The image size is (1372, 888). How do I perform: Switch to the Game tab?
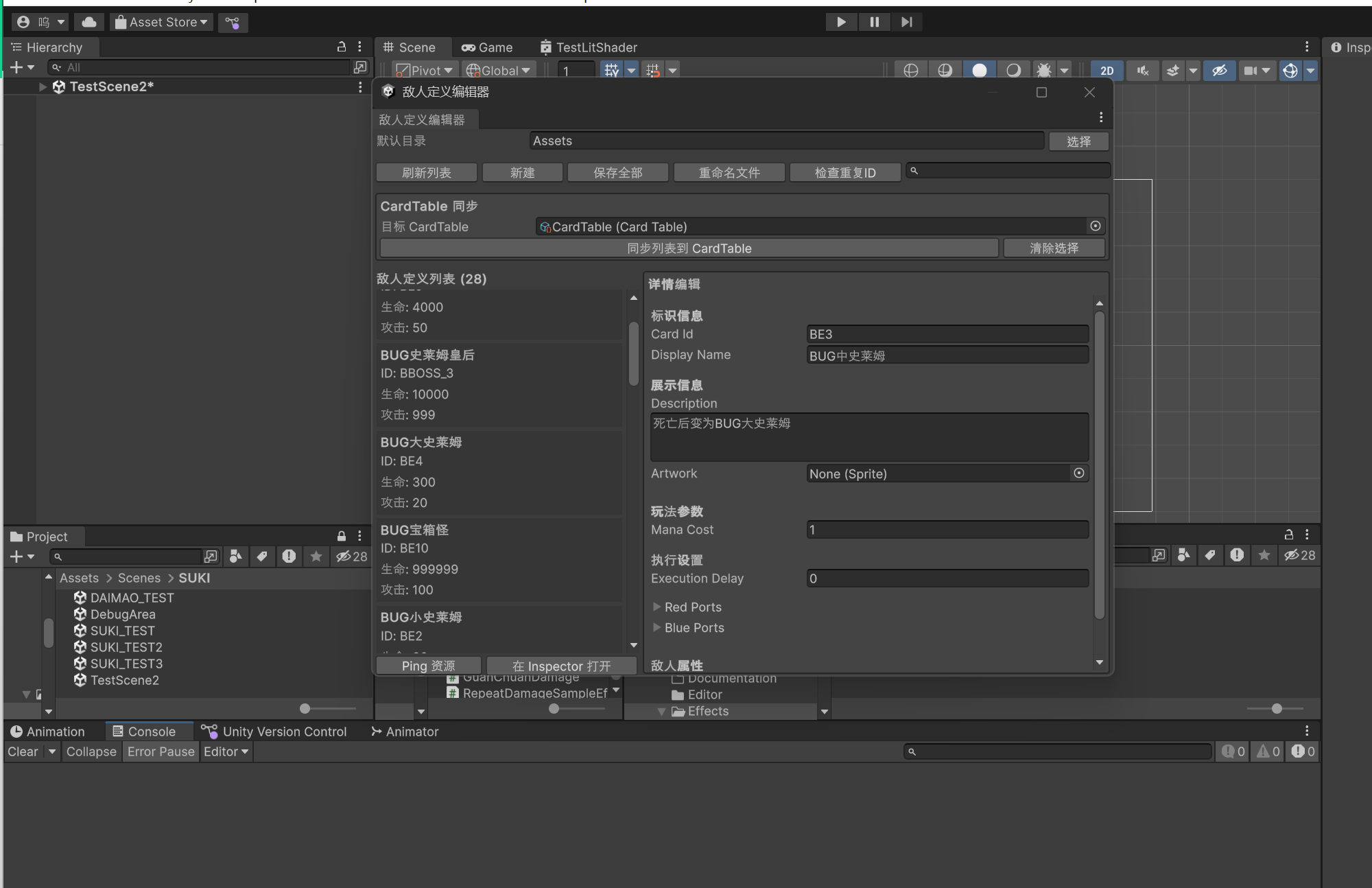click(x=487, y=47)
